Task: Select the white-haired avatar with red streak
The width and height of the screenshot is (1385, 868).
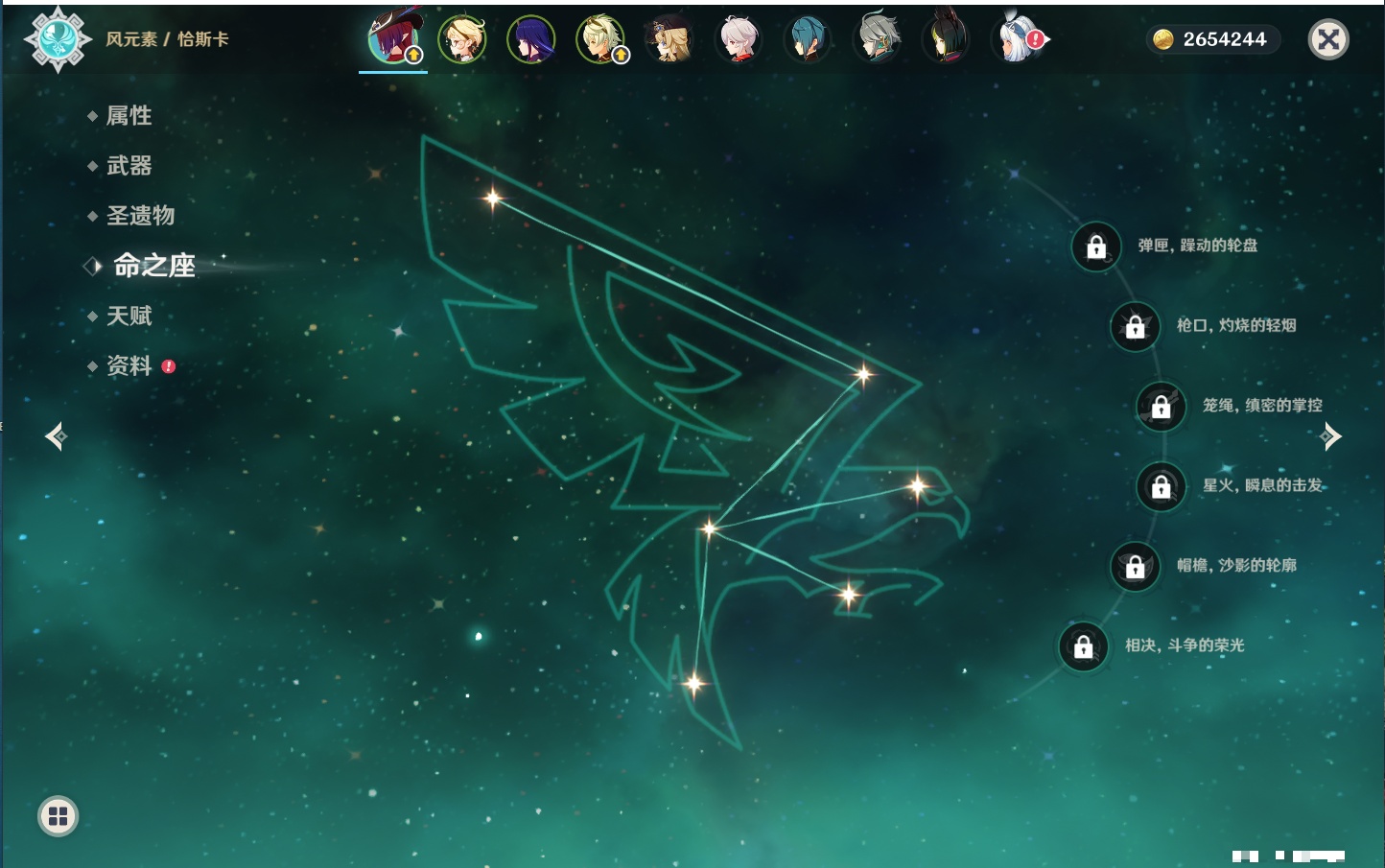Action: (739, 39)
